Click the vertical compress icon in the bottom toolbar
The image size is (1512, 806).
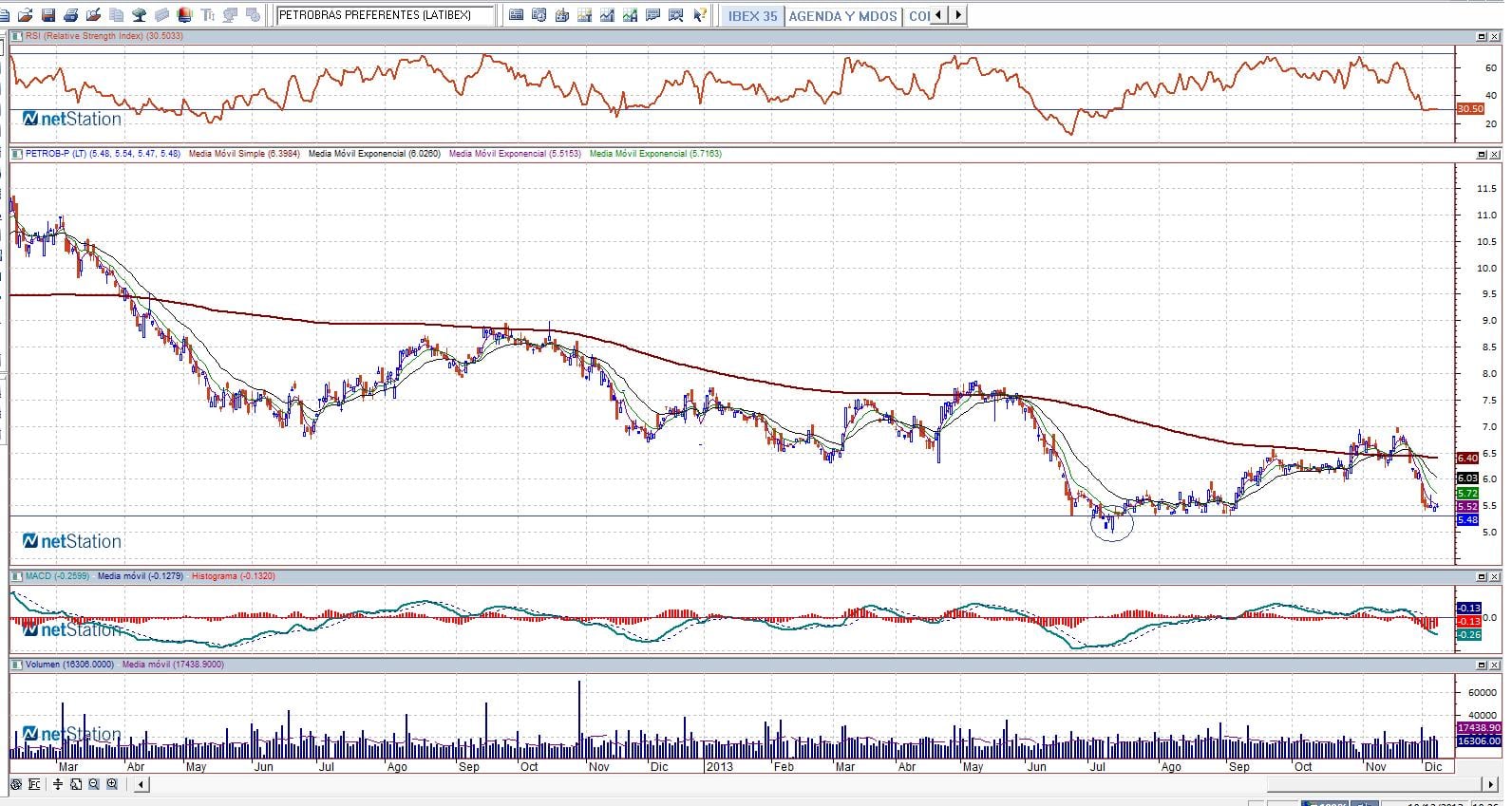tap(59, 784)
